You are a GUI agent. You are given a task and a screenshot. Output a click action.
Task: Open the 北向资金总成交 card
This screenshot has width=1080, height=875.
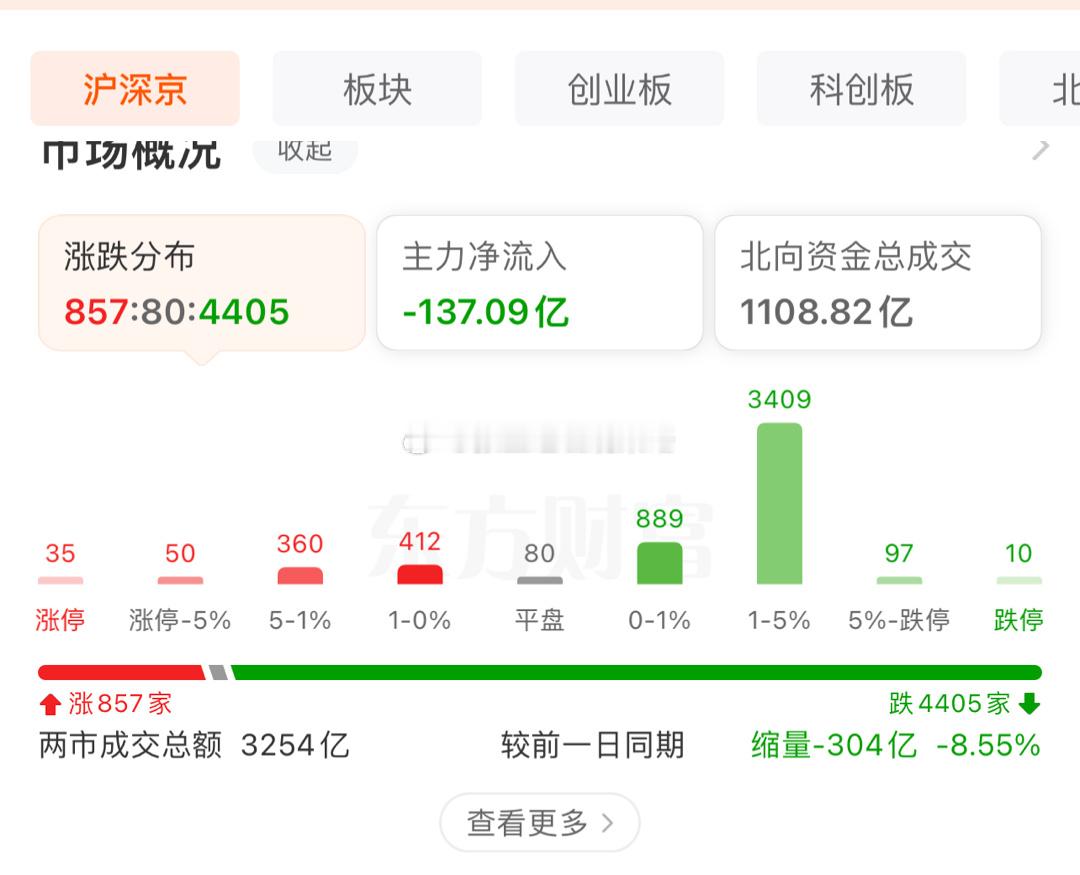pyautogui.click(x=878, y=283)
